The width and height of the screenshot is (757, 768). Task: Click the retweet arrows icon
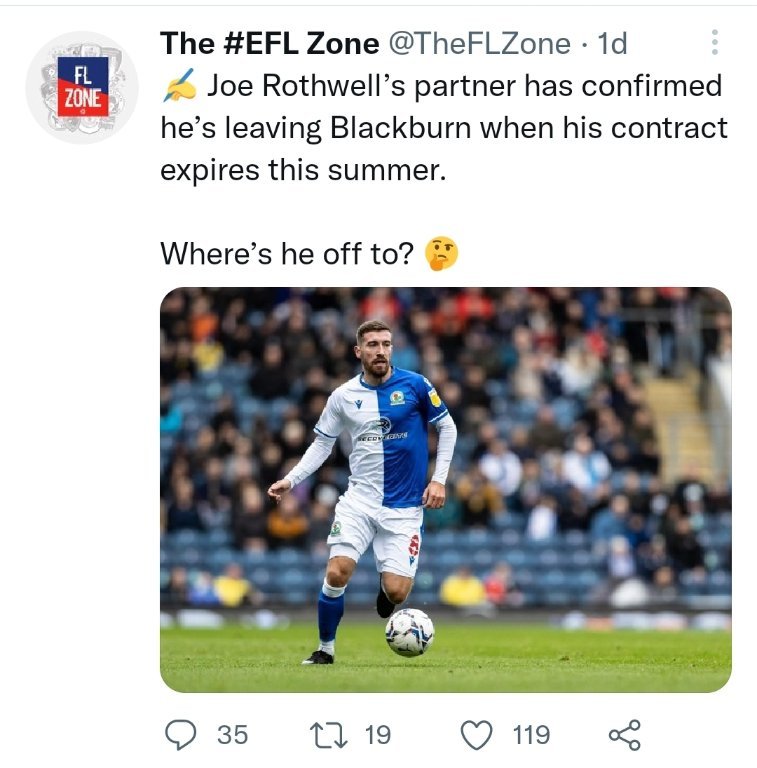330,735
